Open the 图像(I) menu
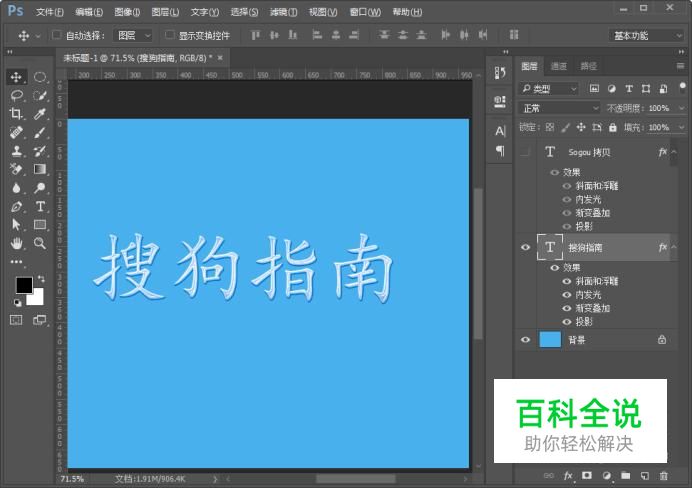The width and height of the screenshot is (692, 488). [127, 12]
